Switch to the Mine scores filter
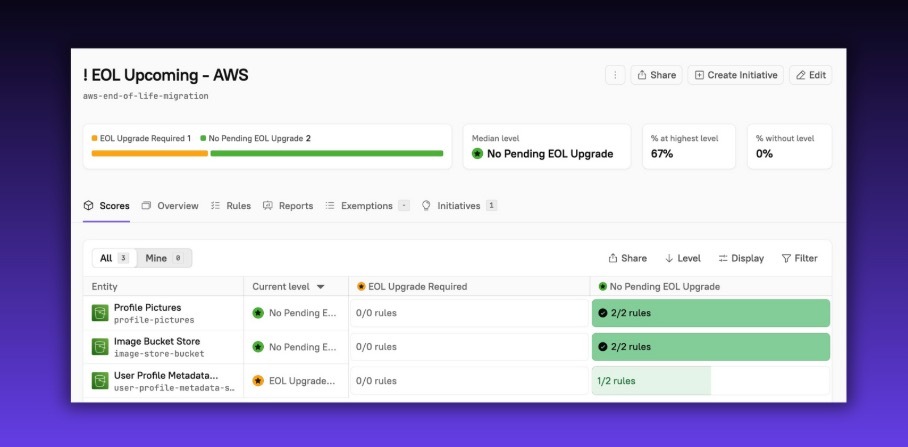The width and height of the screenshot is (908, 447). [x=163, y=258]
